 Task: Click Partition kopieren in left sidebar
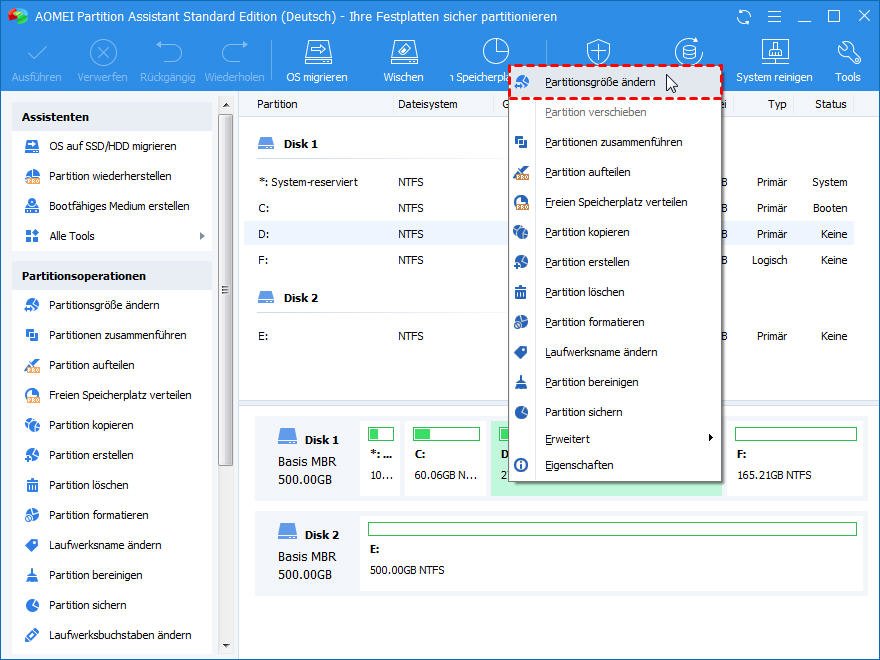pyautogui.click(x=112, y=425)
